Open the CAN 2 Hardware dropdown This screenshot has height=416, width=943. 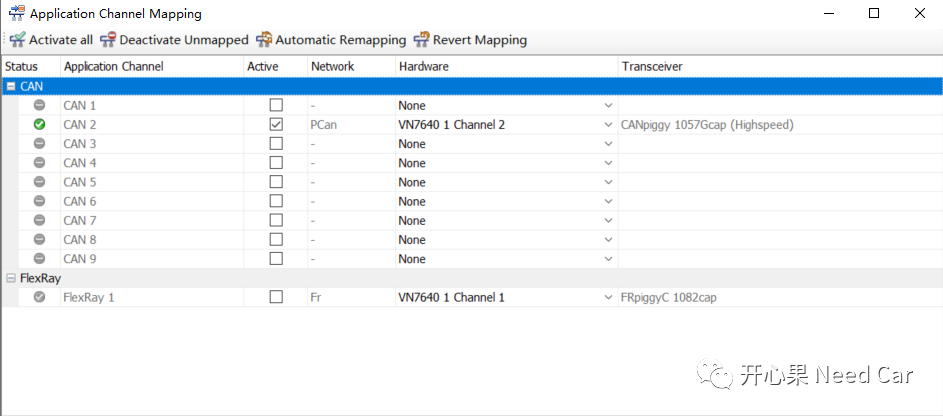coord(608,125)
